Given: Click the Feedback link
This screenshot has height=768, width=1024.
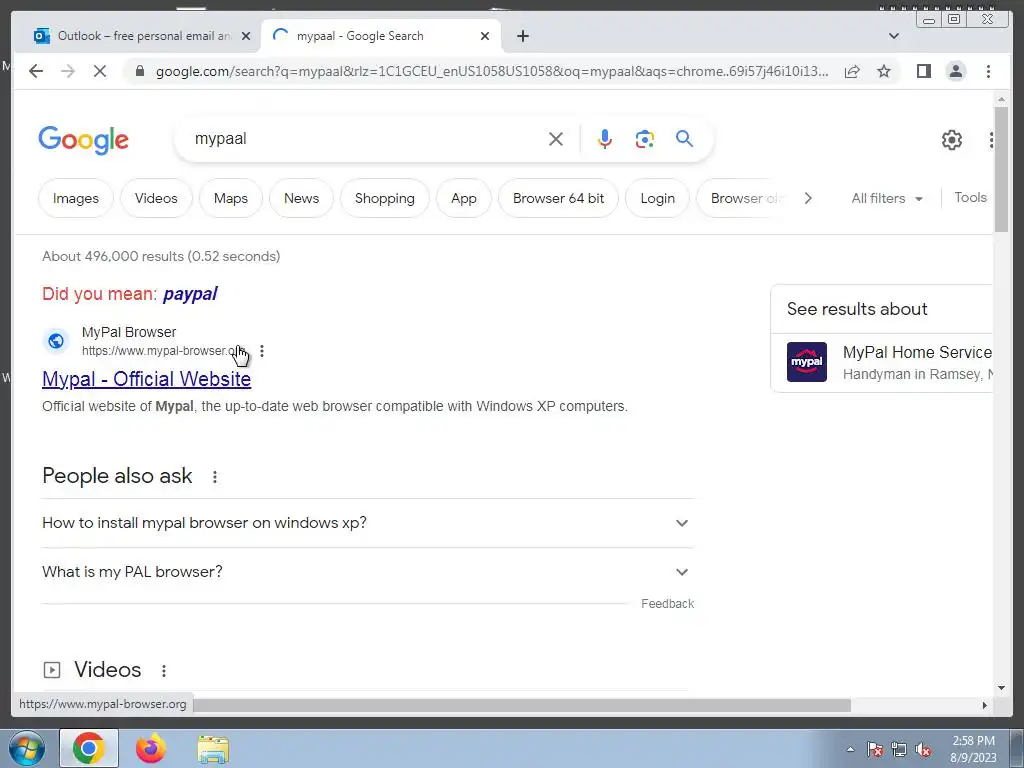Looking at the screenshot, I should coord(667,604).
